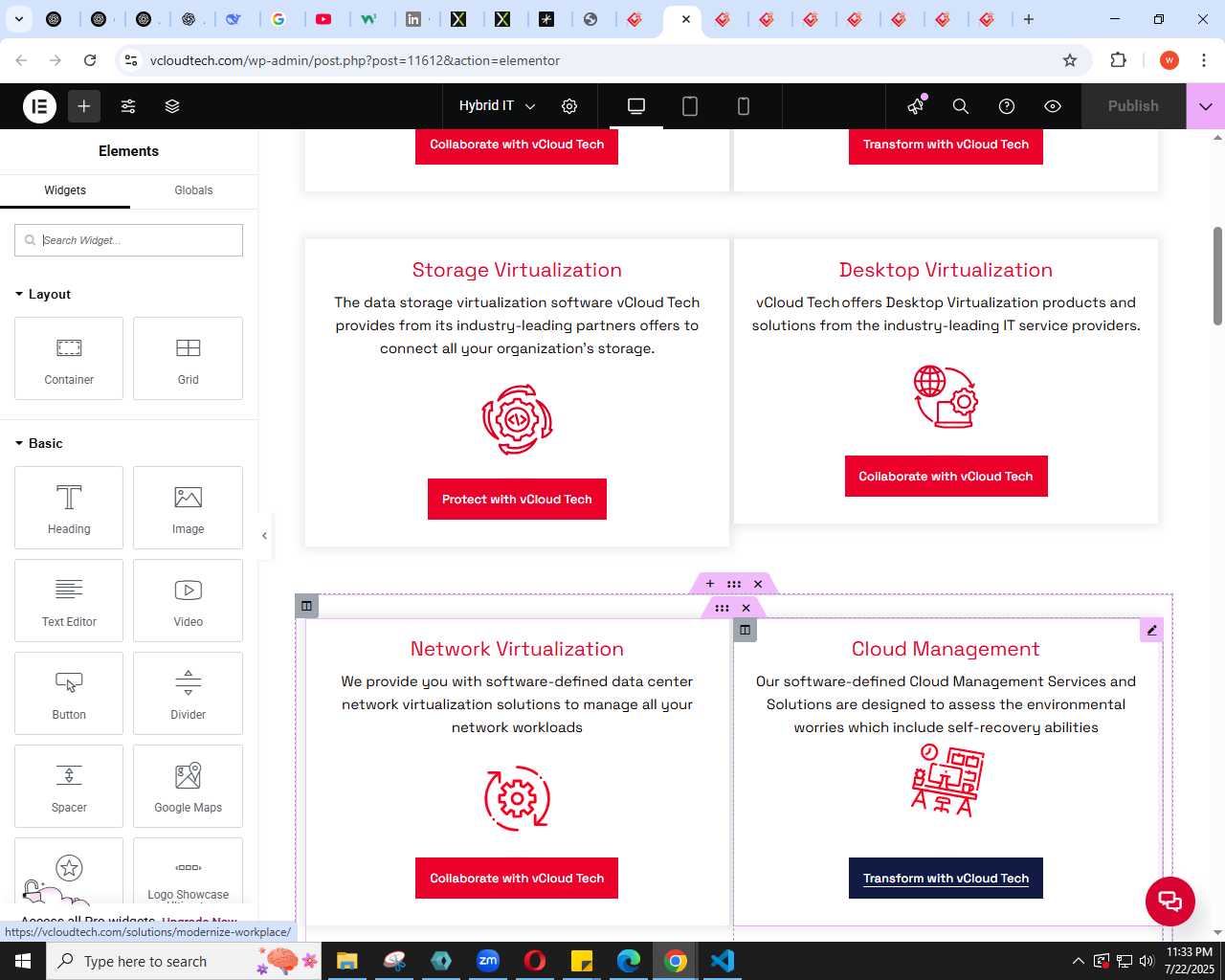Focus the Search Widget field
1225x980 pixels.
(x=128, y=240)
